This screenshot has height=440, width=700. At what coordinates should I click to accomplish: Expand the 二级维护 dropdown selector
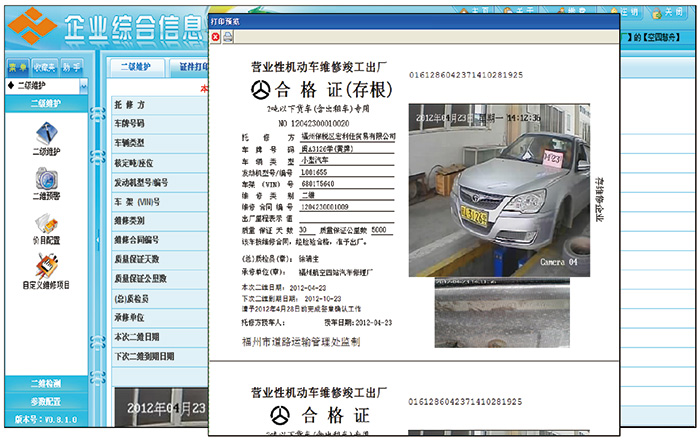(x=84, y=86)
